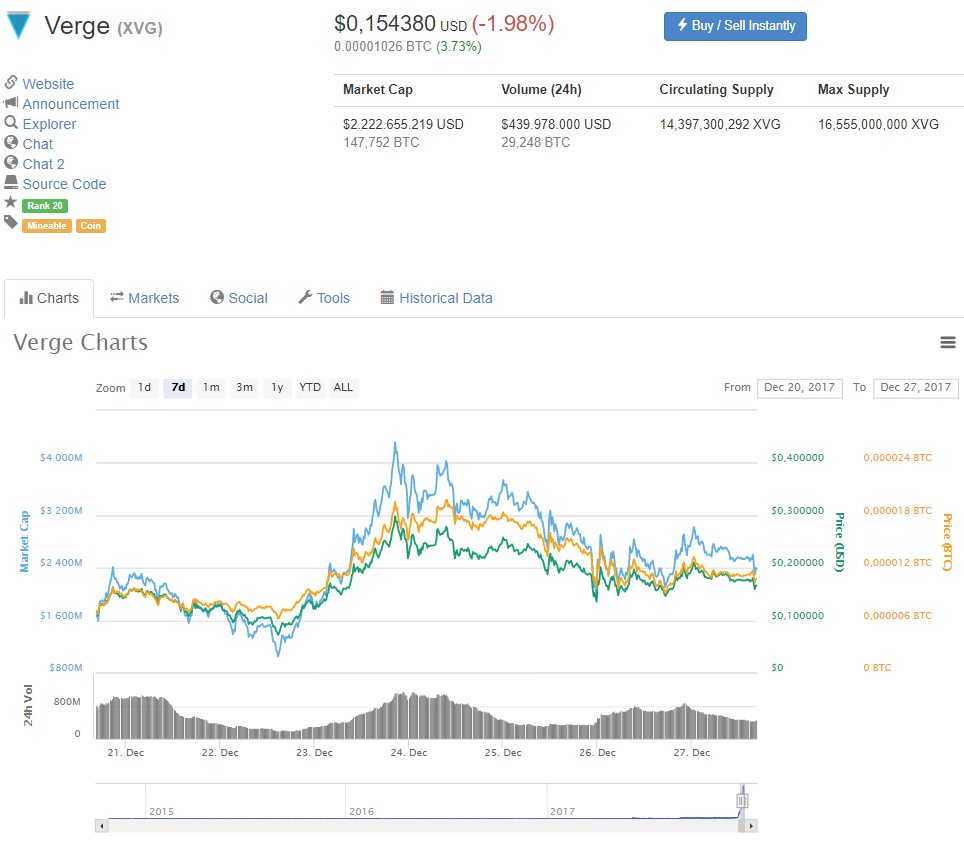Click the globe icon beside Chat 2
Viewport: 964px width, 842px height.
pyautogui.click(x=10, y=162)
